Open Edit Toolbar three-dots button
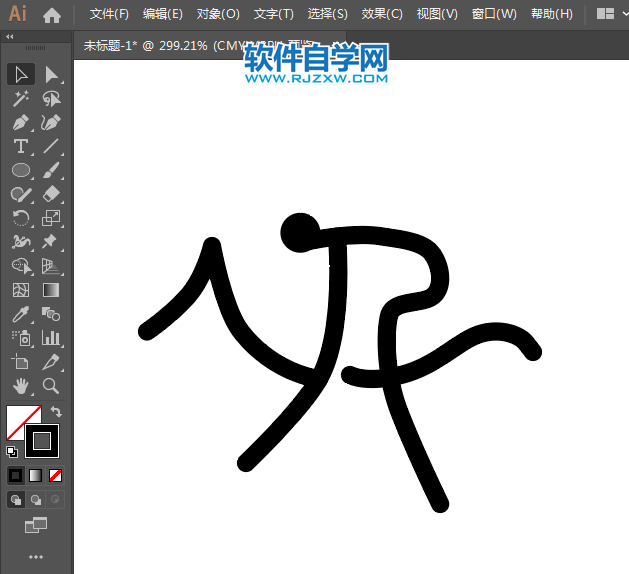Image resolution: width=629 pixels, height=574 pixels. (36, 557)
